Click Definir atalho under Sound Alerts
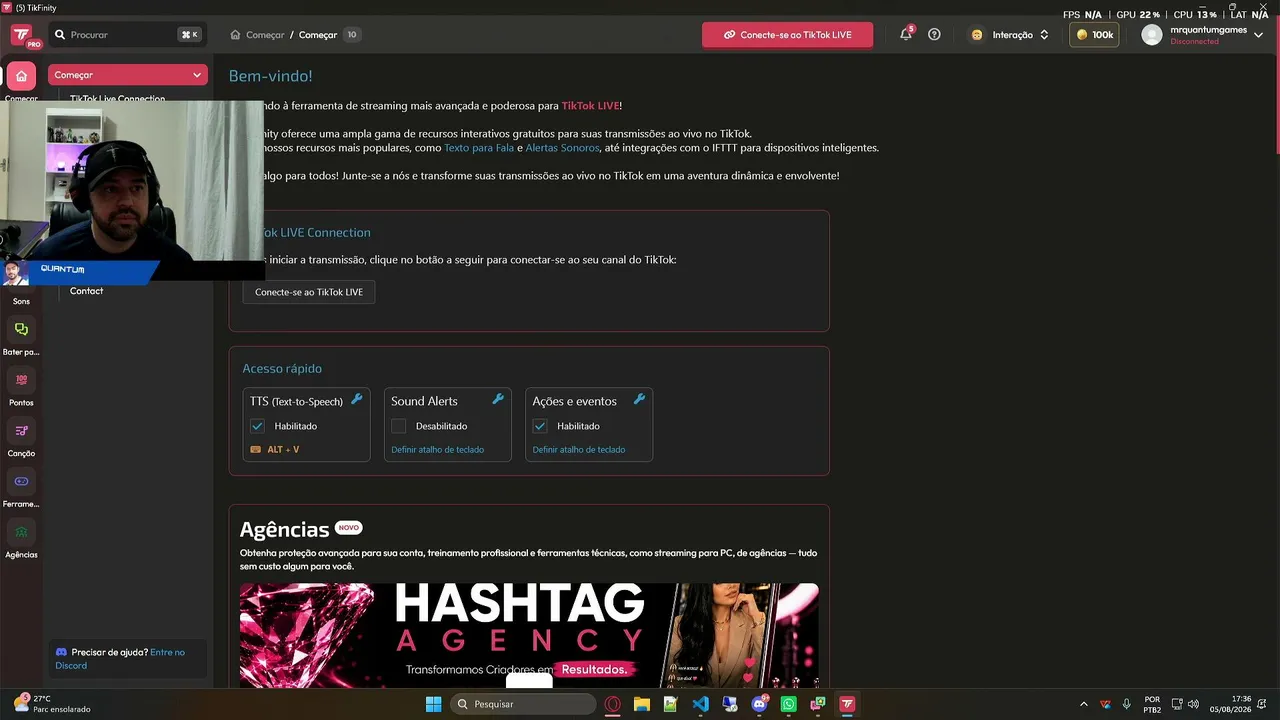Image resolution: width=1280 pixels, height=720 pixels. (438, 450)
